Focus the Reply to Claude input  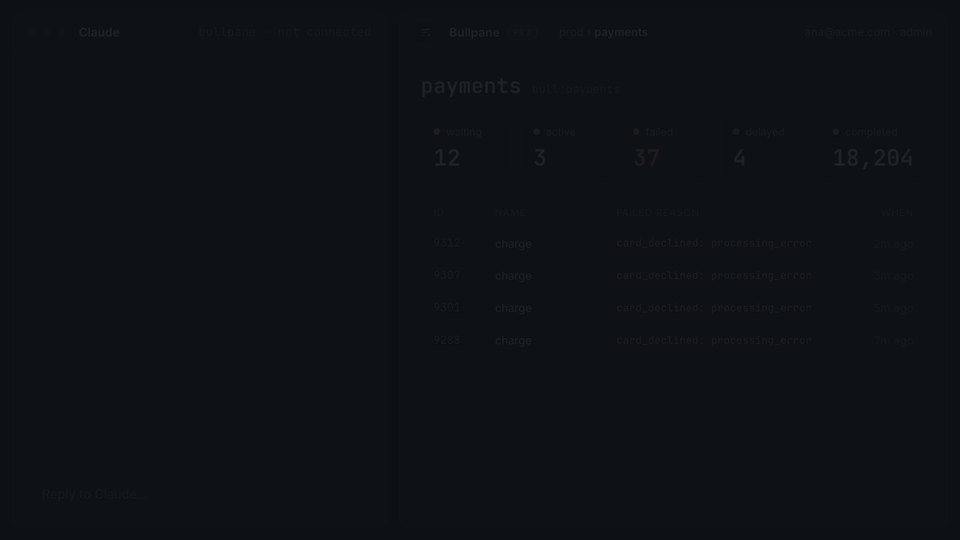click(x=204, y=494)
